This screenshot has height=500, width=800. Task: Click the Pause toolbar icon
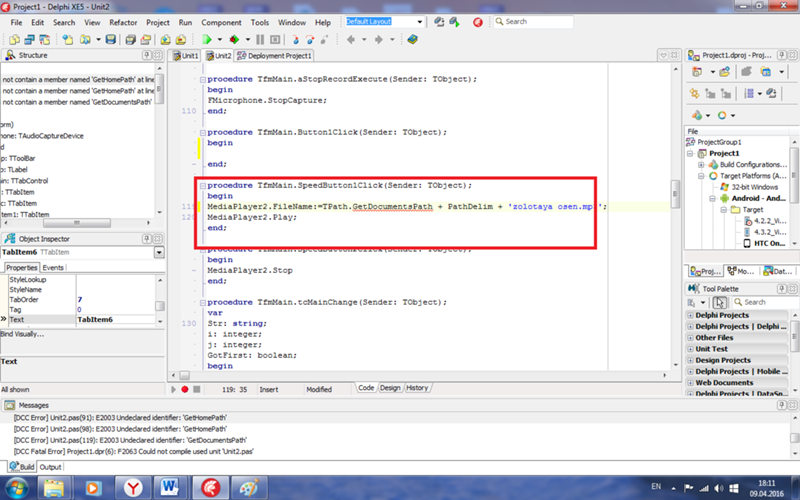tap(260, 39)
